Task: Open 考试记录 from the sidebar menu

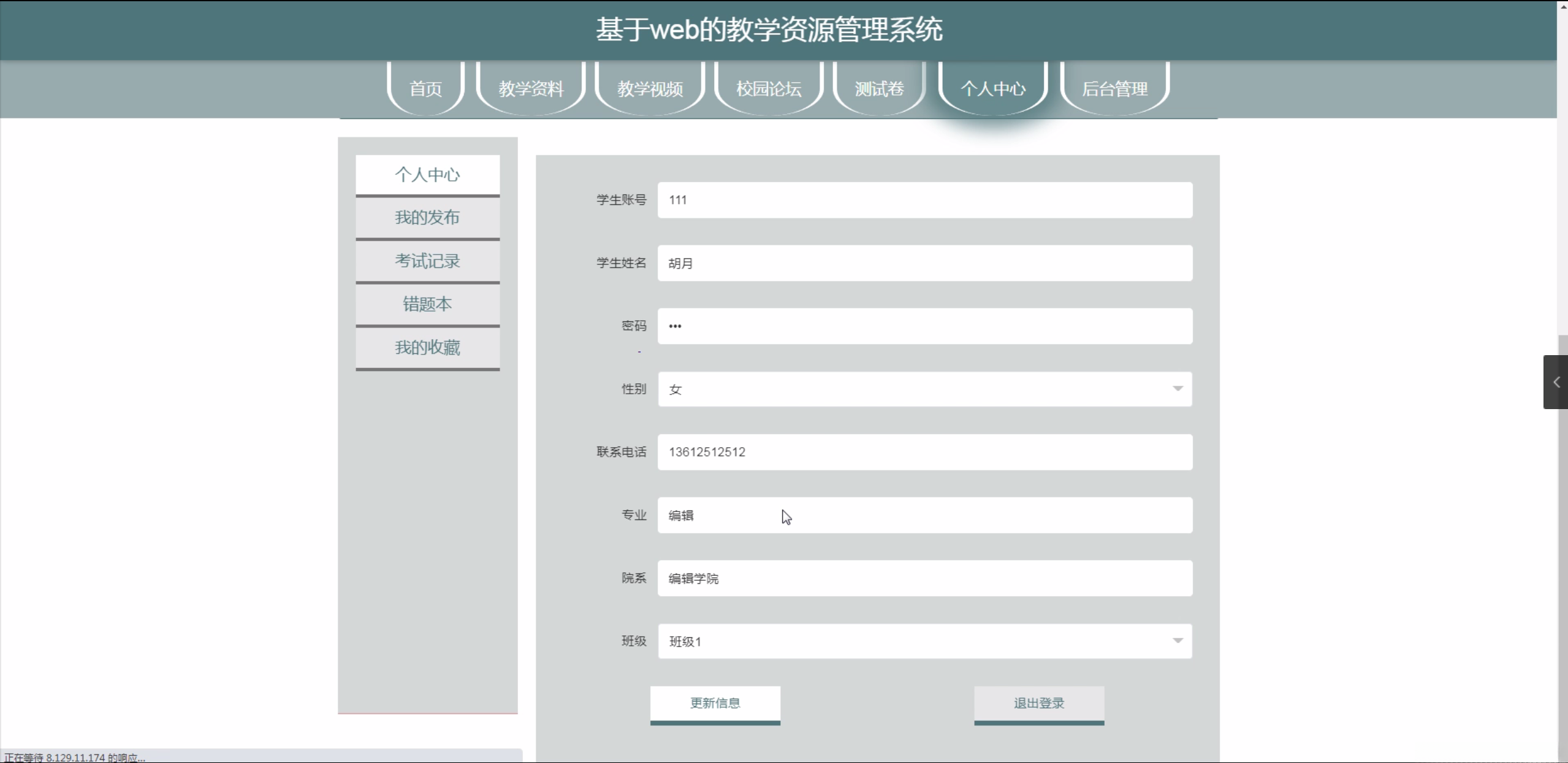Action: pyautogui.click(x=427, y=261)
